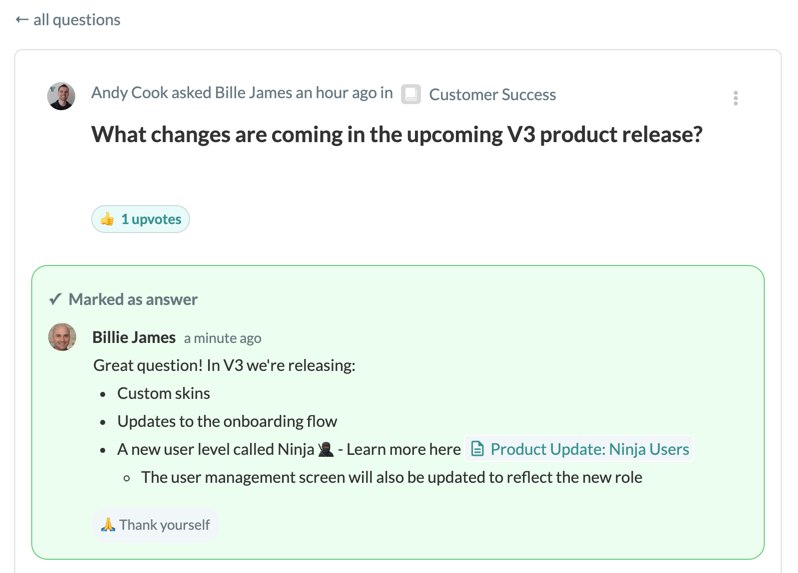This screenshot has width=798, height=573.
Task: Click the document icon in Ninja Users link
Action: [477, 449]
